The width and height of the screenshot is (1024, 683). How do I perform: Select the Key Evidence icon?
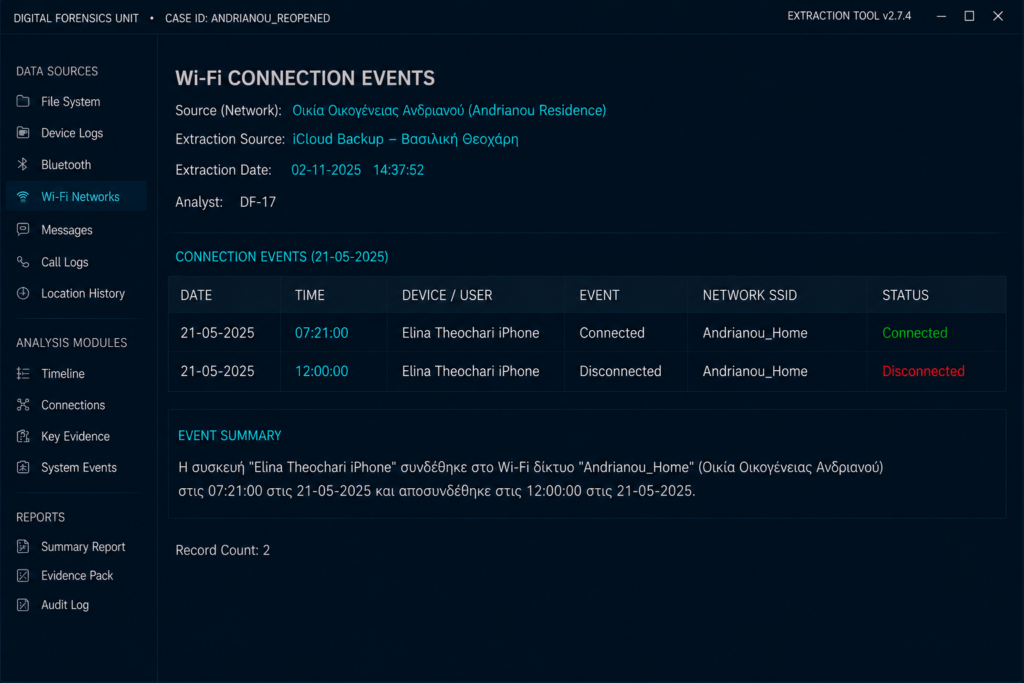coord(23,436)
